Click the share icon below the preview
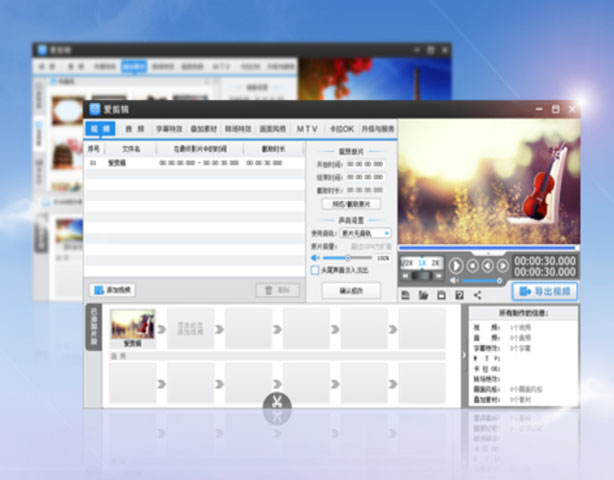This screenshot has width=614, height=480. [477, 295]
